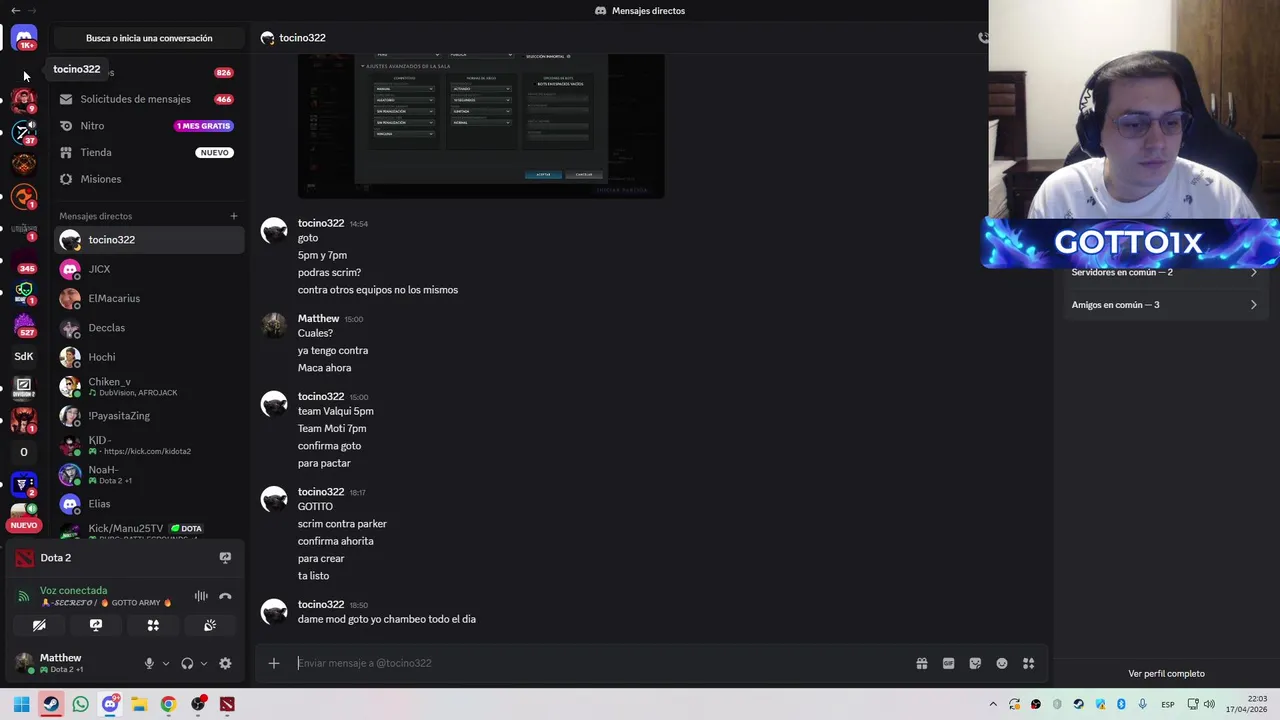Open DM with !PayasitaZing
Image resolution: width=1280 pixels, height=720 pixels.
(148, 416)
